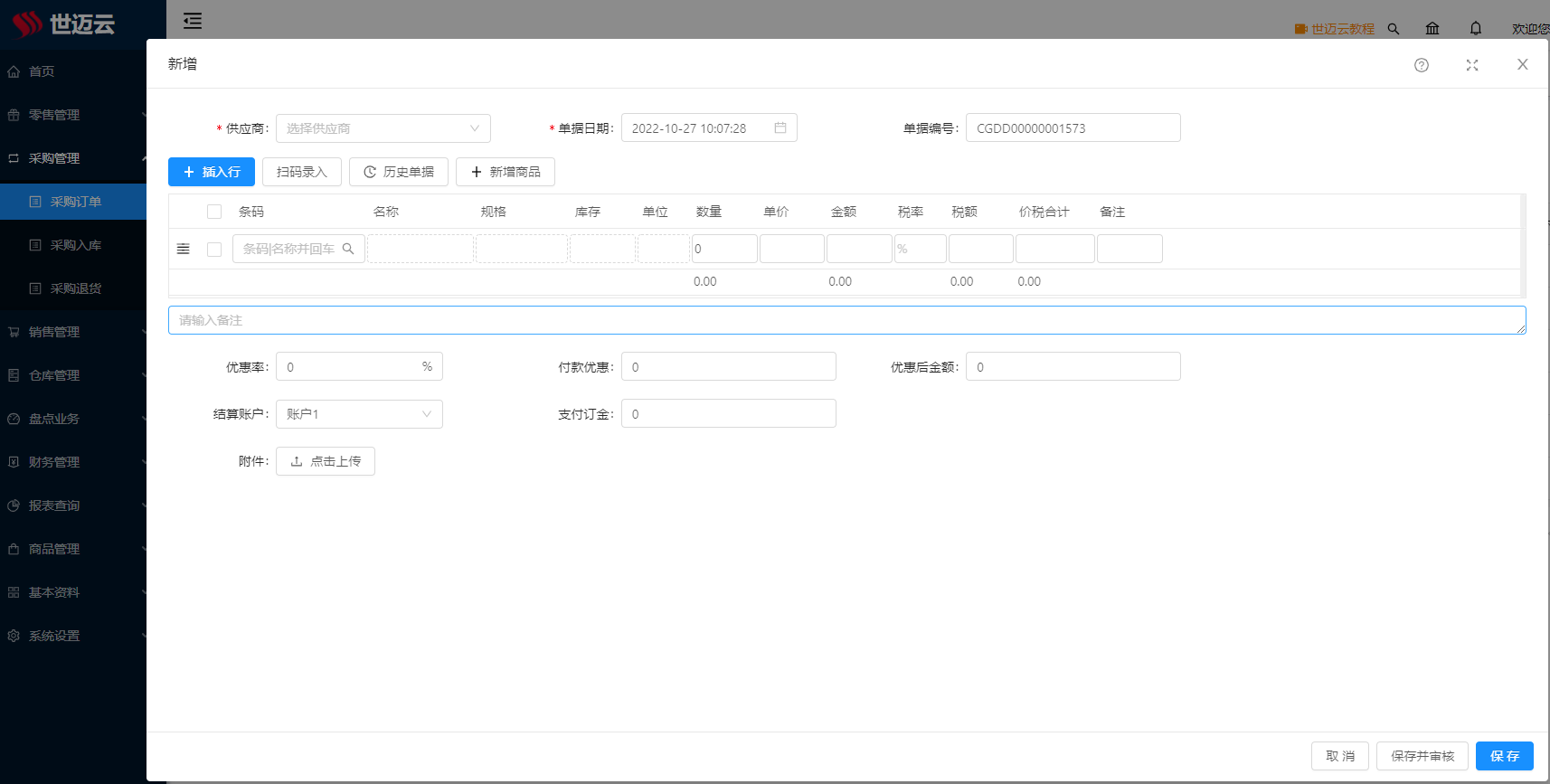Screen dimensions: 1550x784
Task: Collapse 采购管理 sidebar menu
Action: coord(73,158)
